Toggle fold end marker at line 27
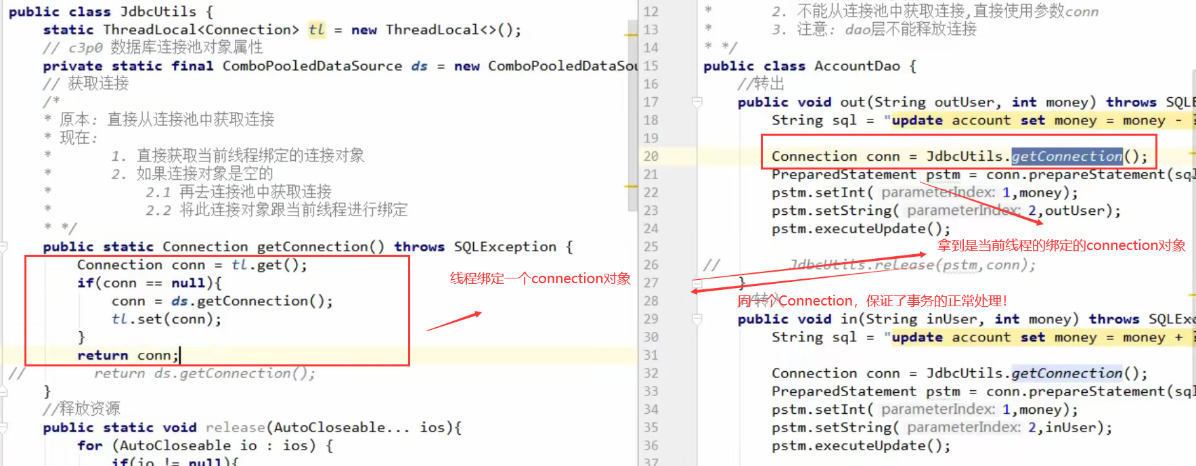 [697, 283]
